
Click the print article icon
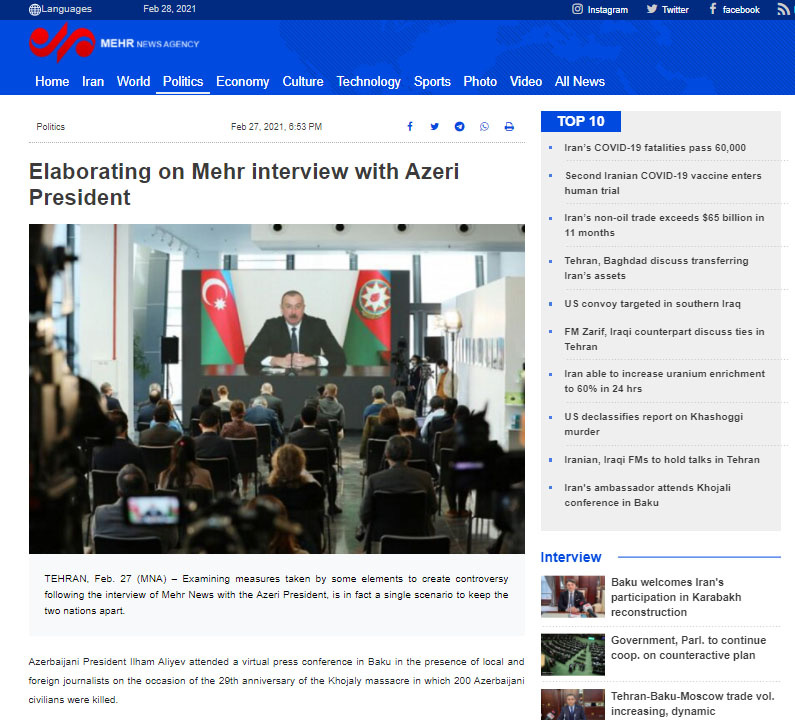click(x=509, y=126)
